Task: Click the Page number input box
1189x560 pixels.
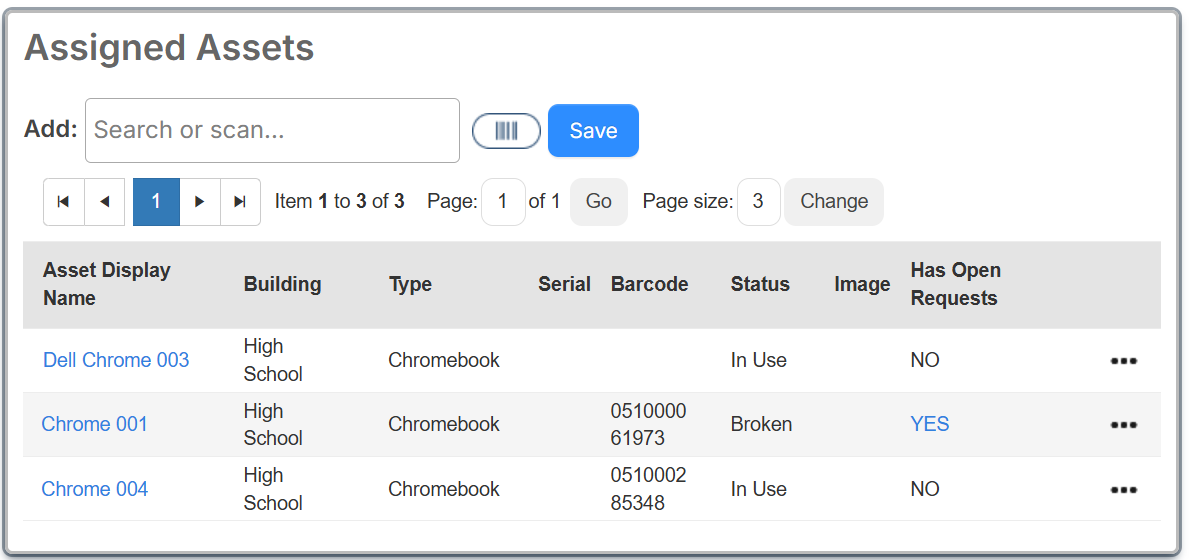Action: point(504,202)
